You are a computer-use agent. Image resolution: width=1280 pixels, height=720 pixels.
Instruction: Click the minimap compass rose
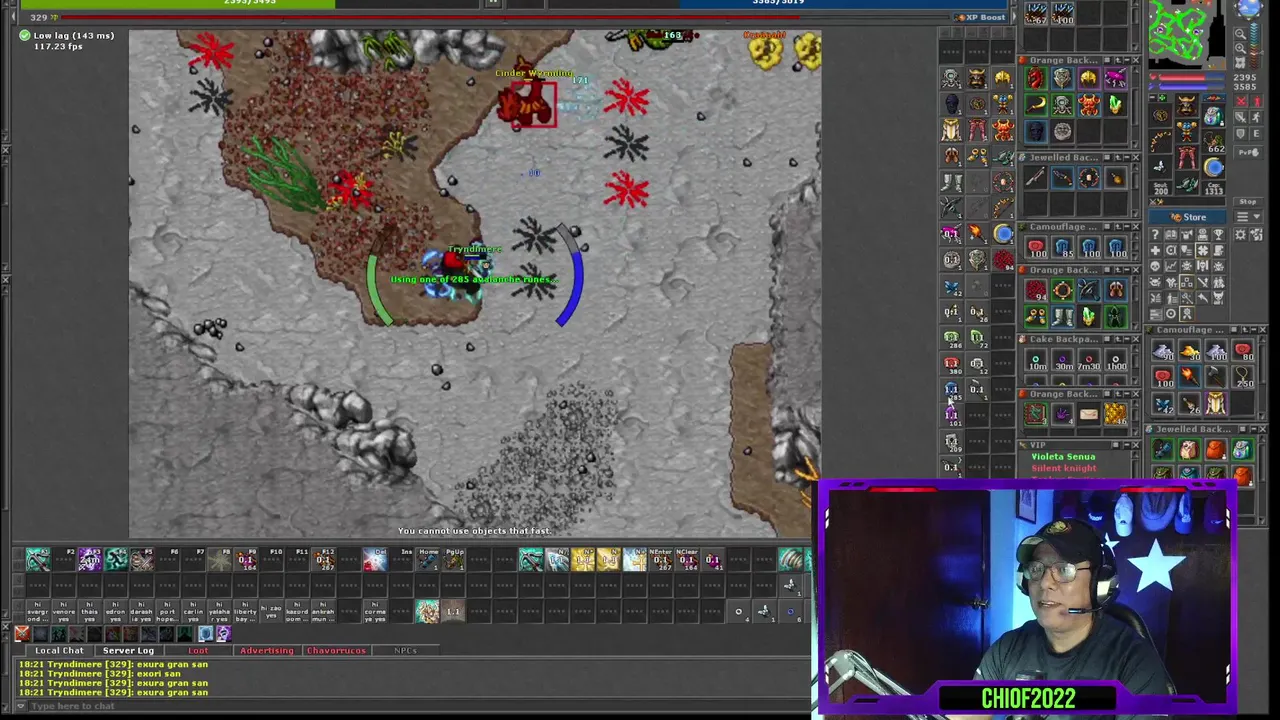(1250, 8)
